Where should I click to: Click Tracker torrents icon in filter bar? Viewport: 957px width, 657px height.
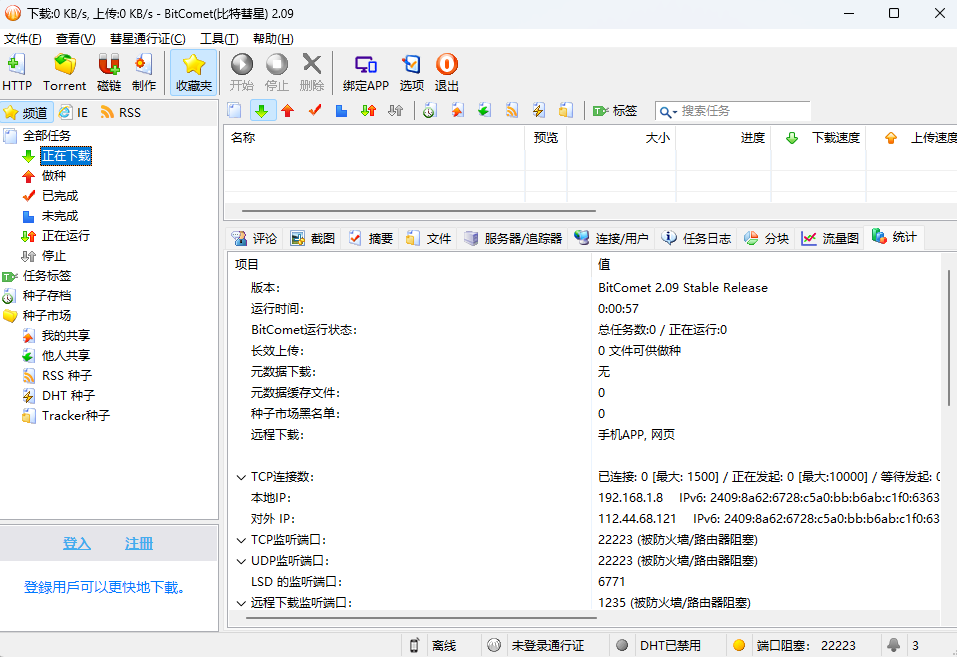566,111
